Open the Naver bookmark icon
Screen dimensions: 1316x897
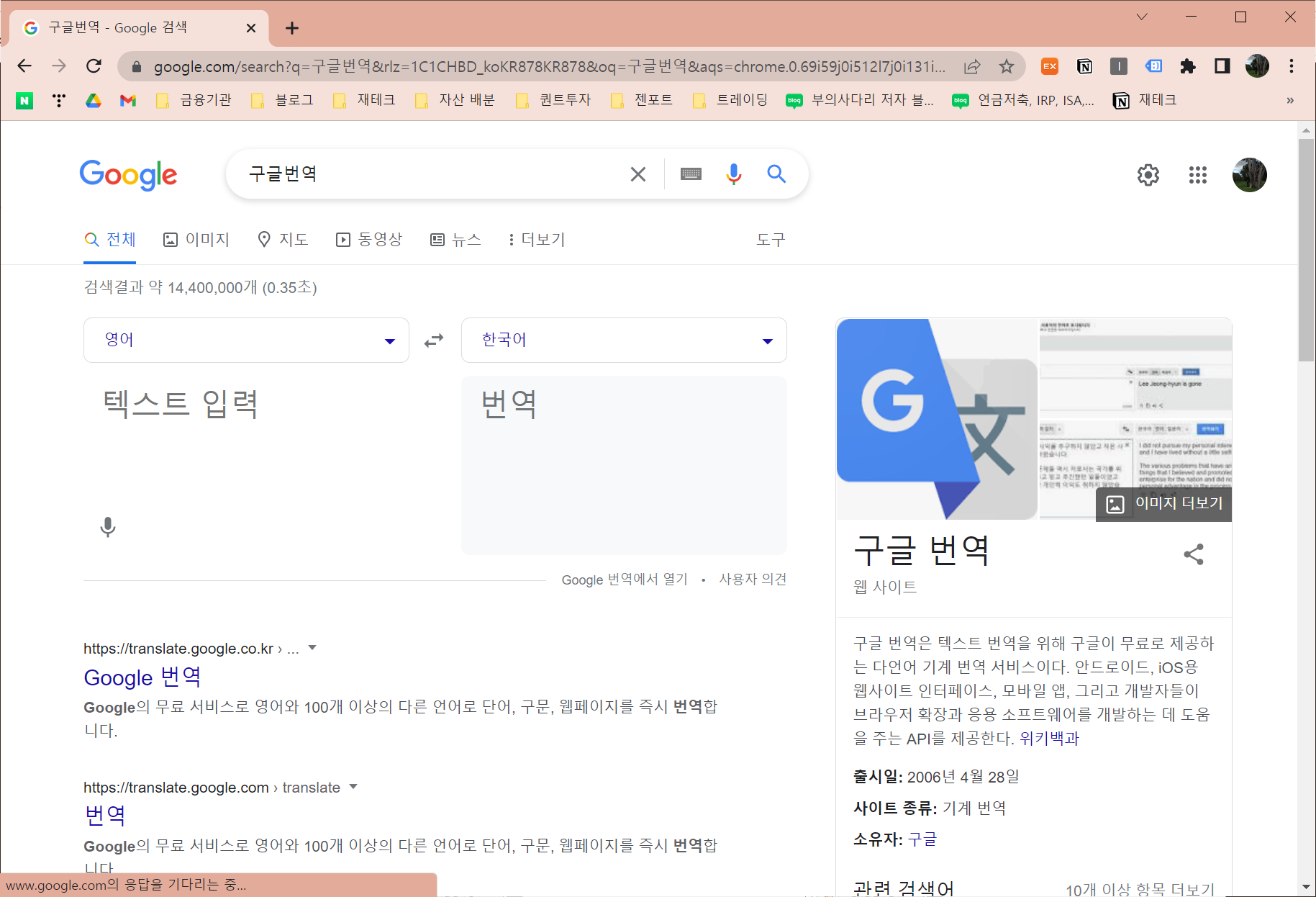click(24, 100)
